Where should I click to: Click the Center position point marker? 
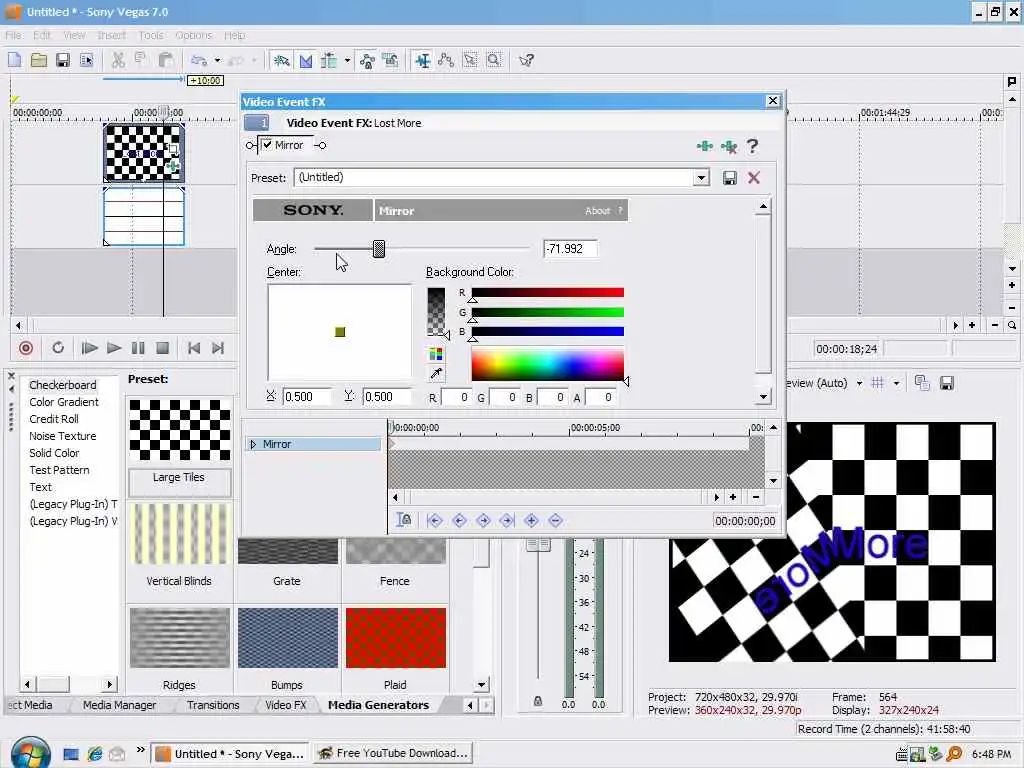[340, 332]
